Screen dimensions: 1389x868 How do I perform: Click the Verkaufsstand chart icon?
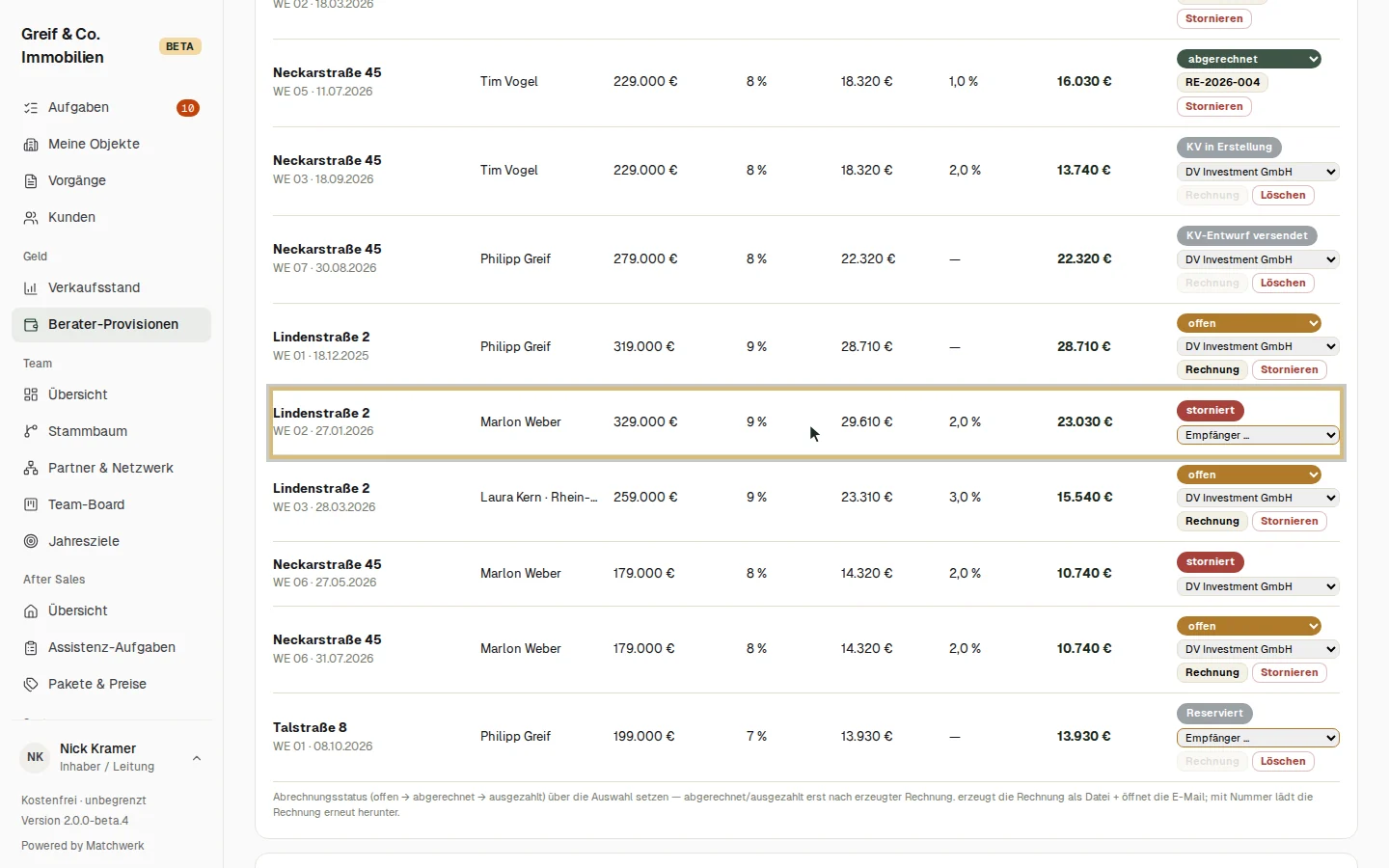pos(31,288)
